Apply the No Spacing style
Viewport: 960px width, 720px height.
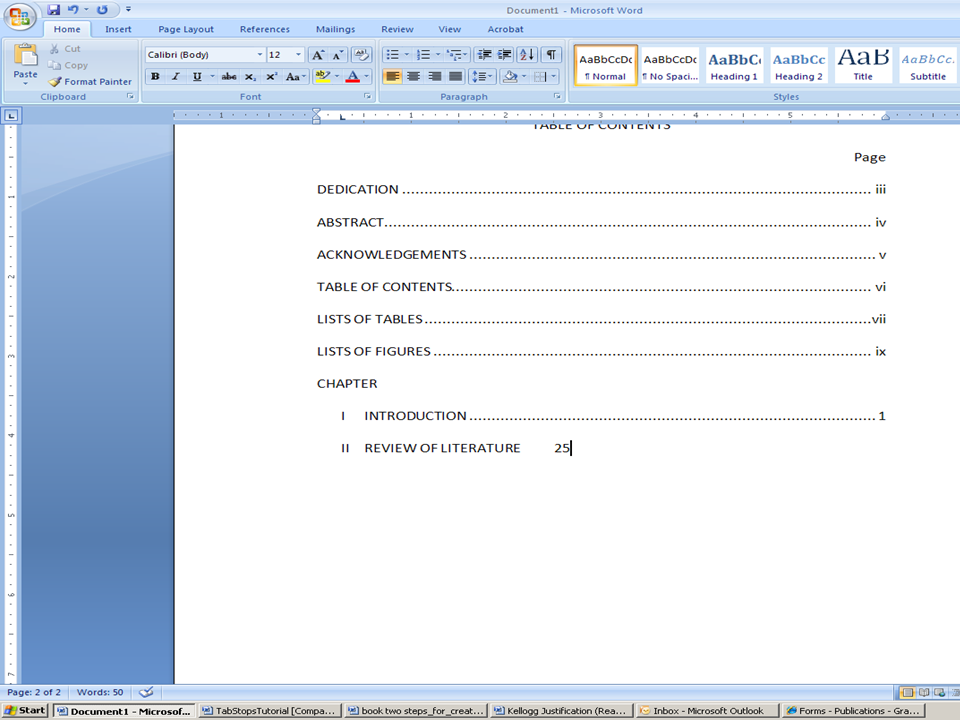click(x=670, y=66)
